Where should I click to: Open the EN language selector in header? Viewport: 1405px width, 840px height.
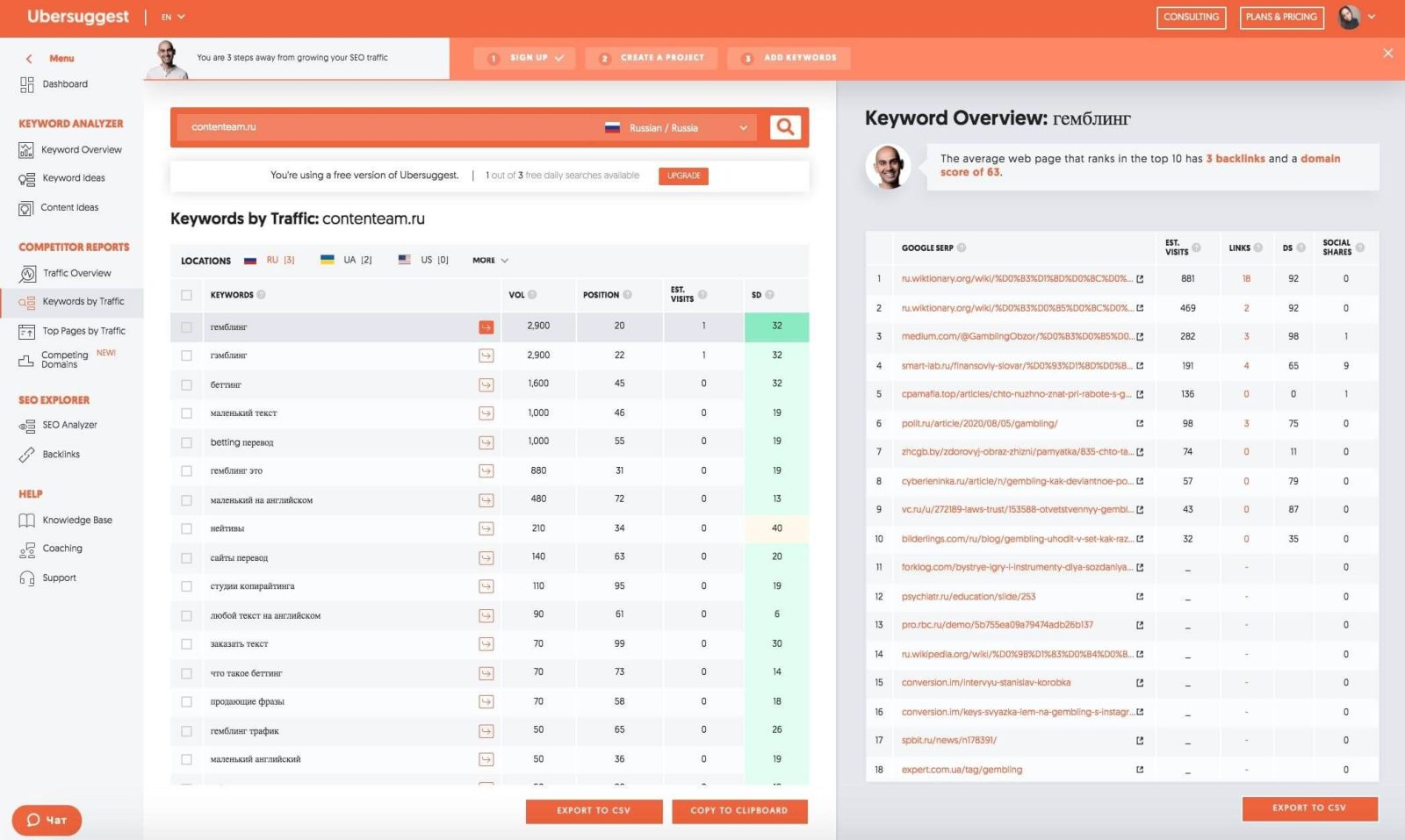click(173, 17)
